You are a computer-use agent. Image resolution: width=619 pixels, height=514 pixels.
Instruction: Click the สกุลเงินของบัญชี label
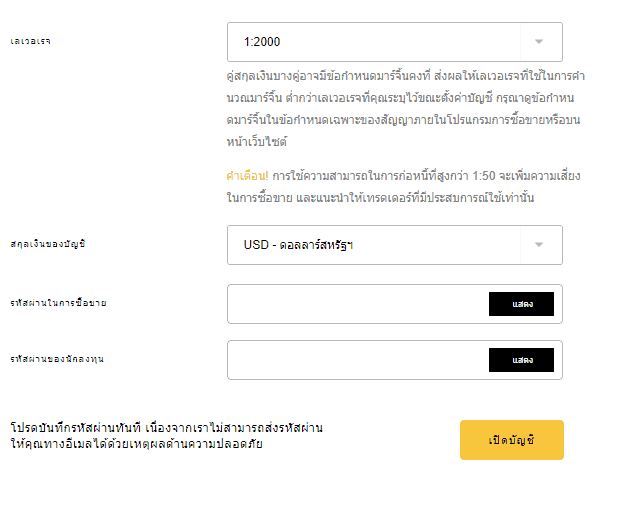pos(48,244)
